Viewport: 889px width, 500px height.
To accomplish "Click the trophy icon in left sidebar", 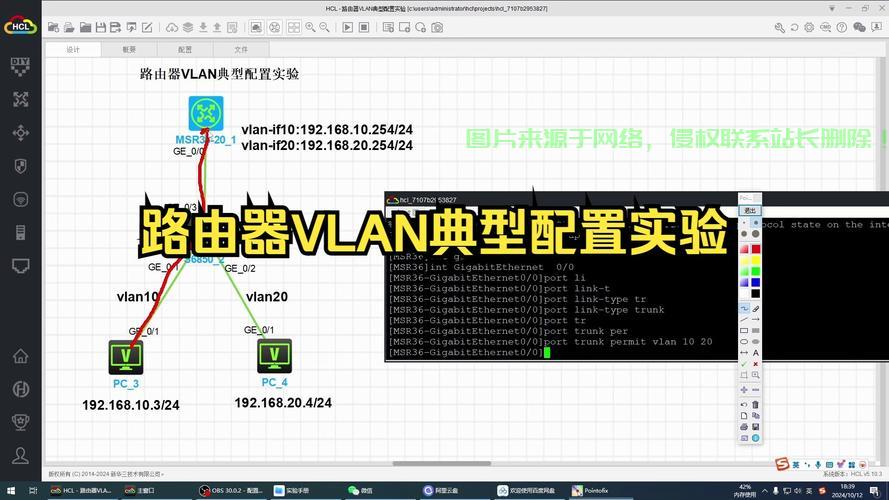I will [x=20, y=422].
